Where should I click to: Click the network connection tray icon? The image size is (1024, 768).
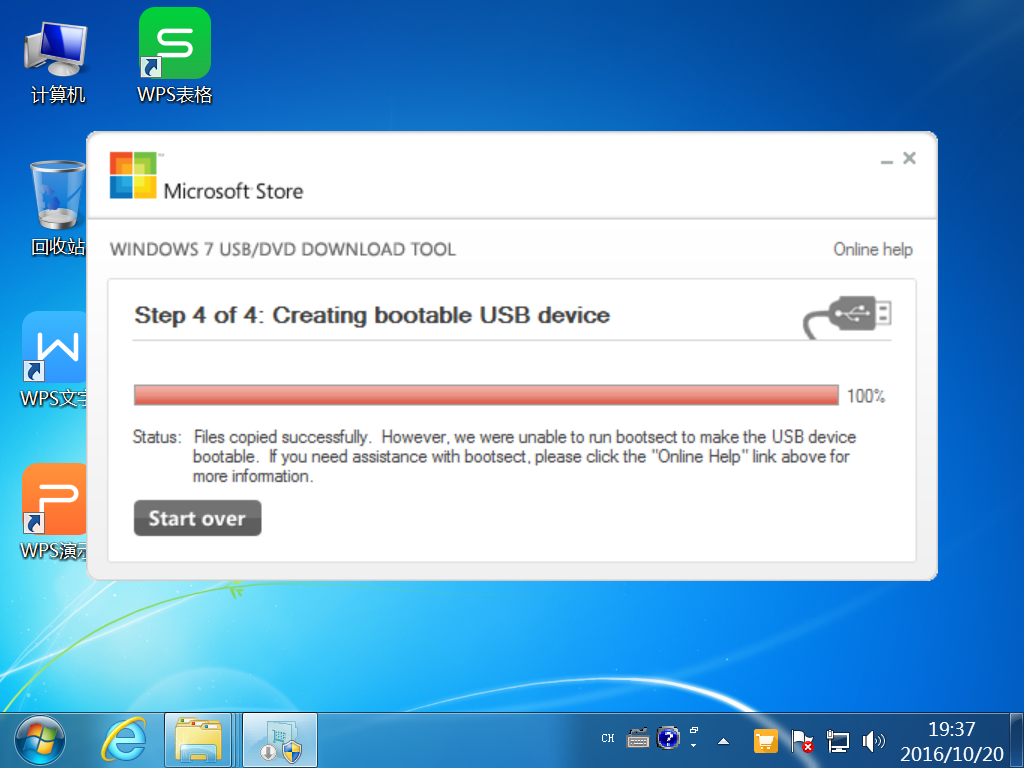point(837,741)
